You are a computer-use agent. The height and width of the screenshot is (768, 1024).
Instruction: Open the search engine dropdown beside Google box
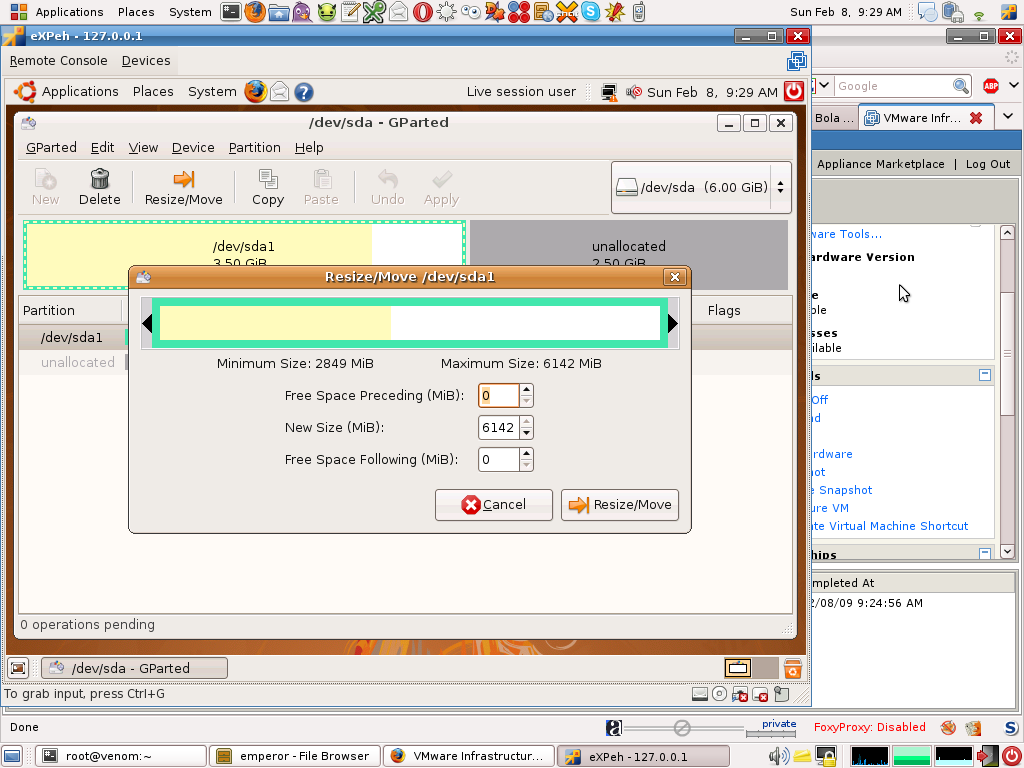824,85
